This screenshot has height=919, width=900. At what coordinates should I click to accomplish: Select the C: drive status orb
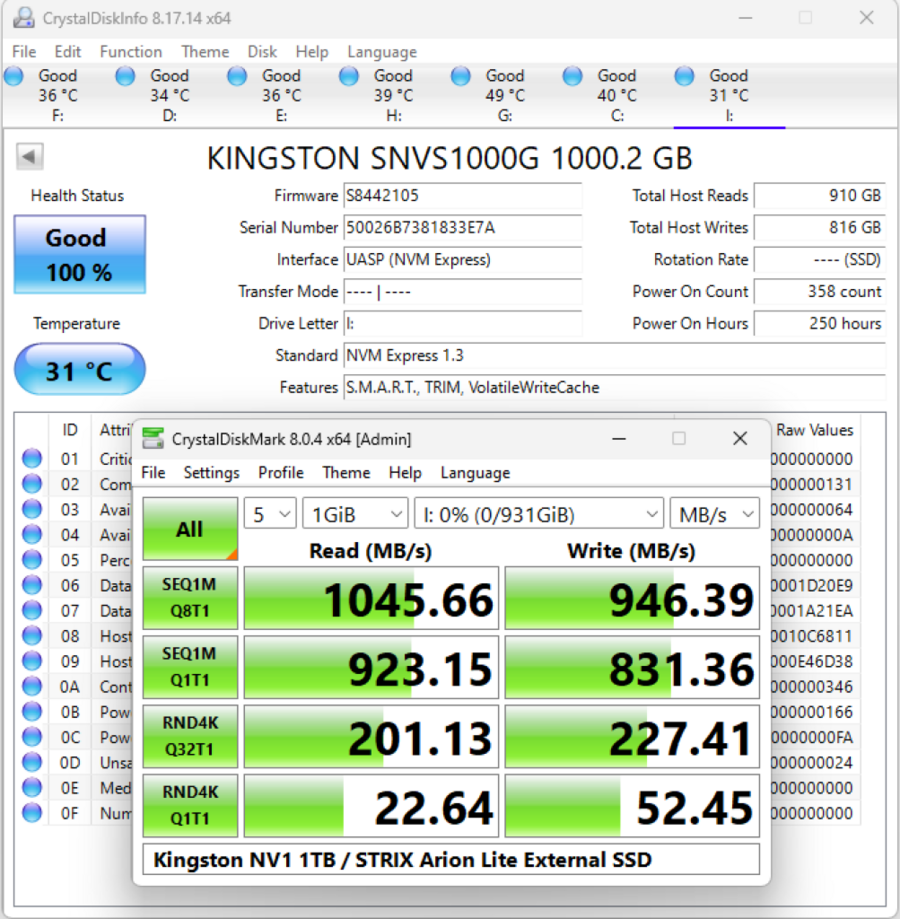(x=572, y=76)
